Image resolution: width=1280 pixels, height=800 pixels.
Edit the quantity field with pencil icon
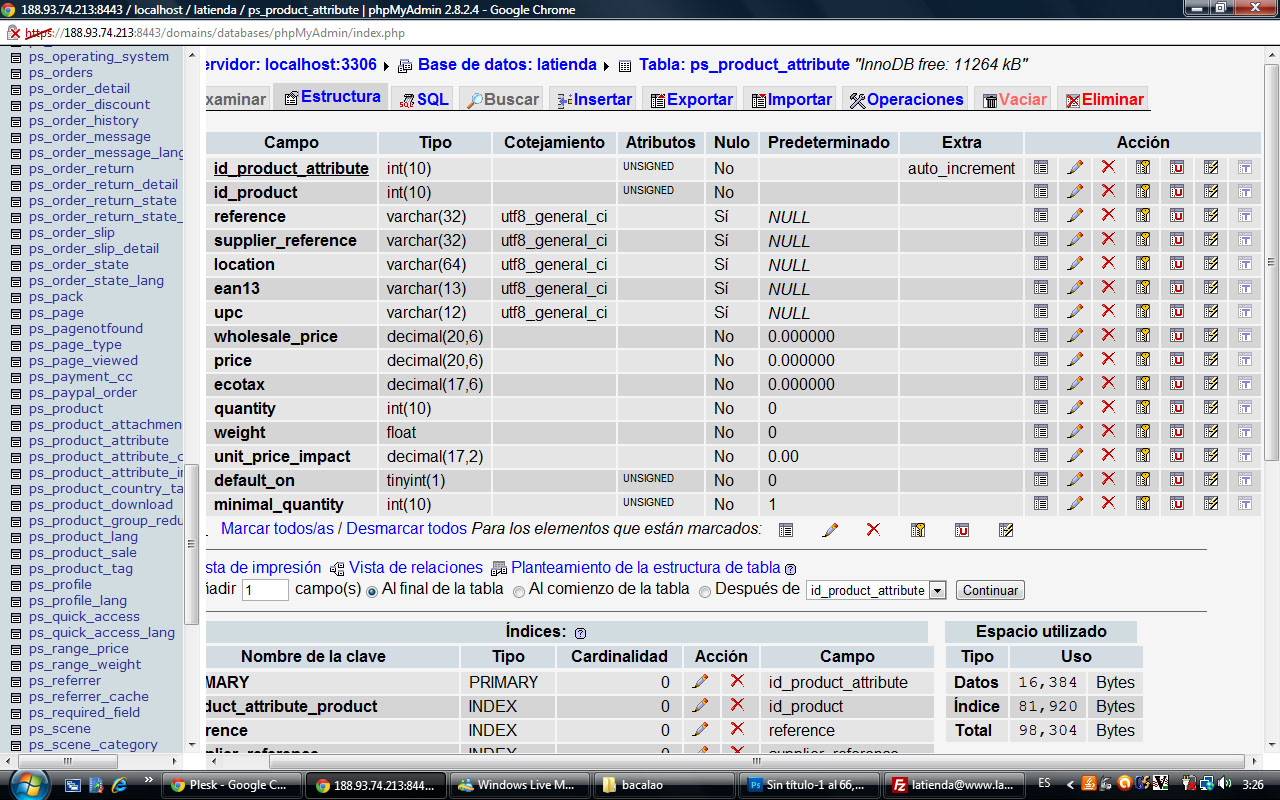click(x=1075, y=407)
